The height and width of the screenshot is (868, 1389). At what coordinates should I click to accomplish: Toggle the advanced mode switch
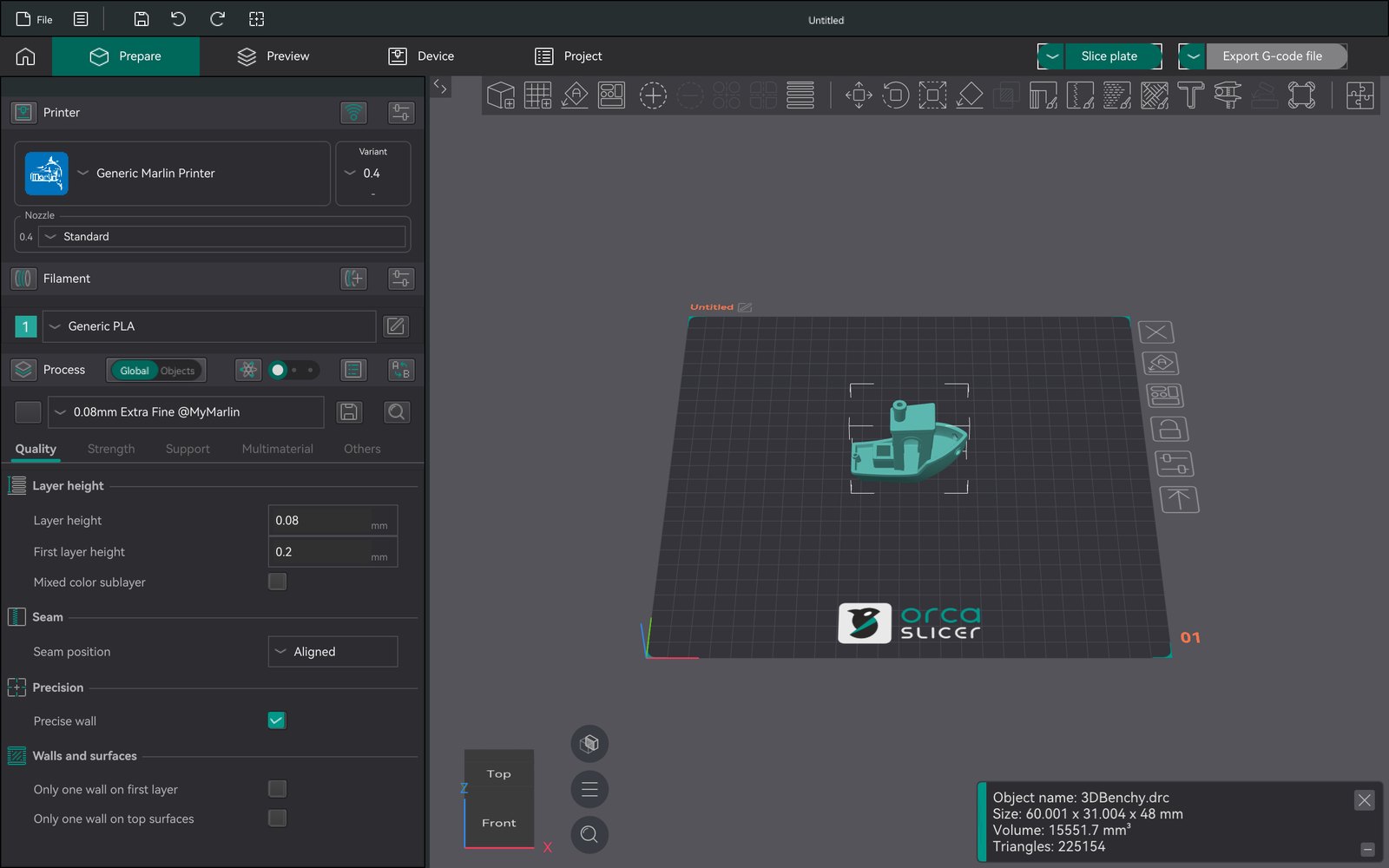tap(294, 370)
